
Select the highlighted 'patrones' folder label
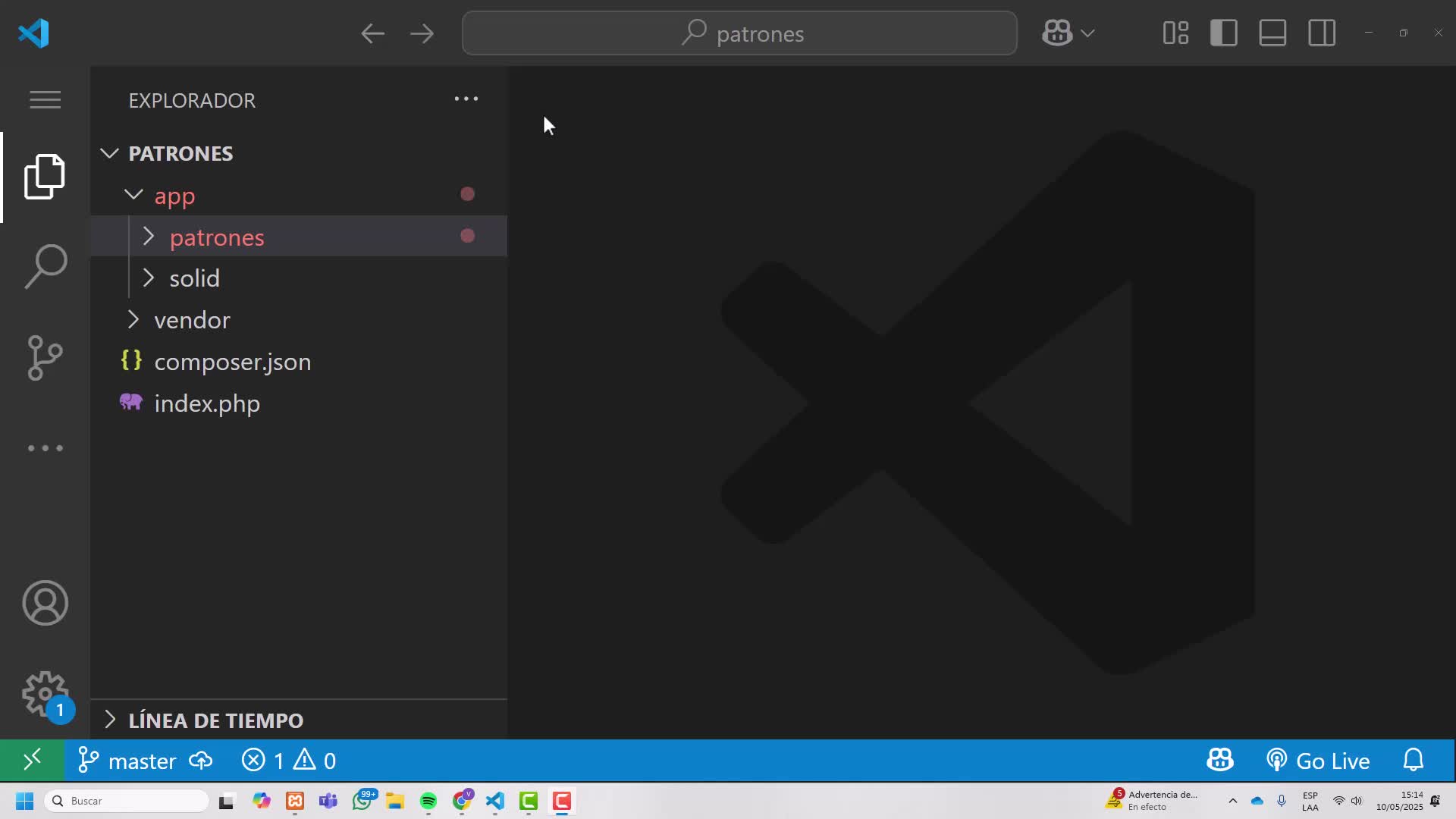click(x=217, y=237)
